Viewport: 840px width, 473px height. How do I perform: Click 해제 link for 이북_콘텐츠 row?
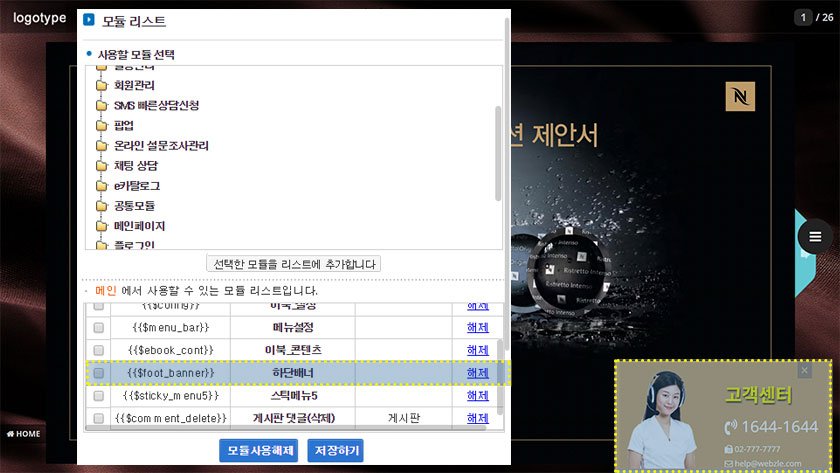(x=477, y=350)
